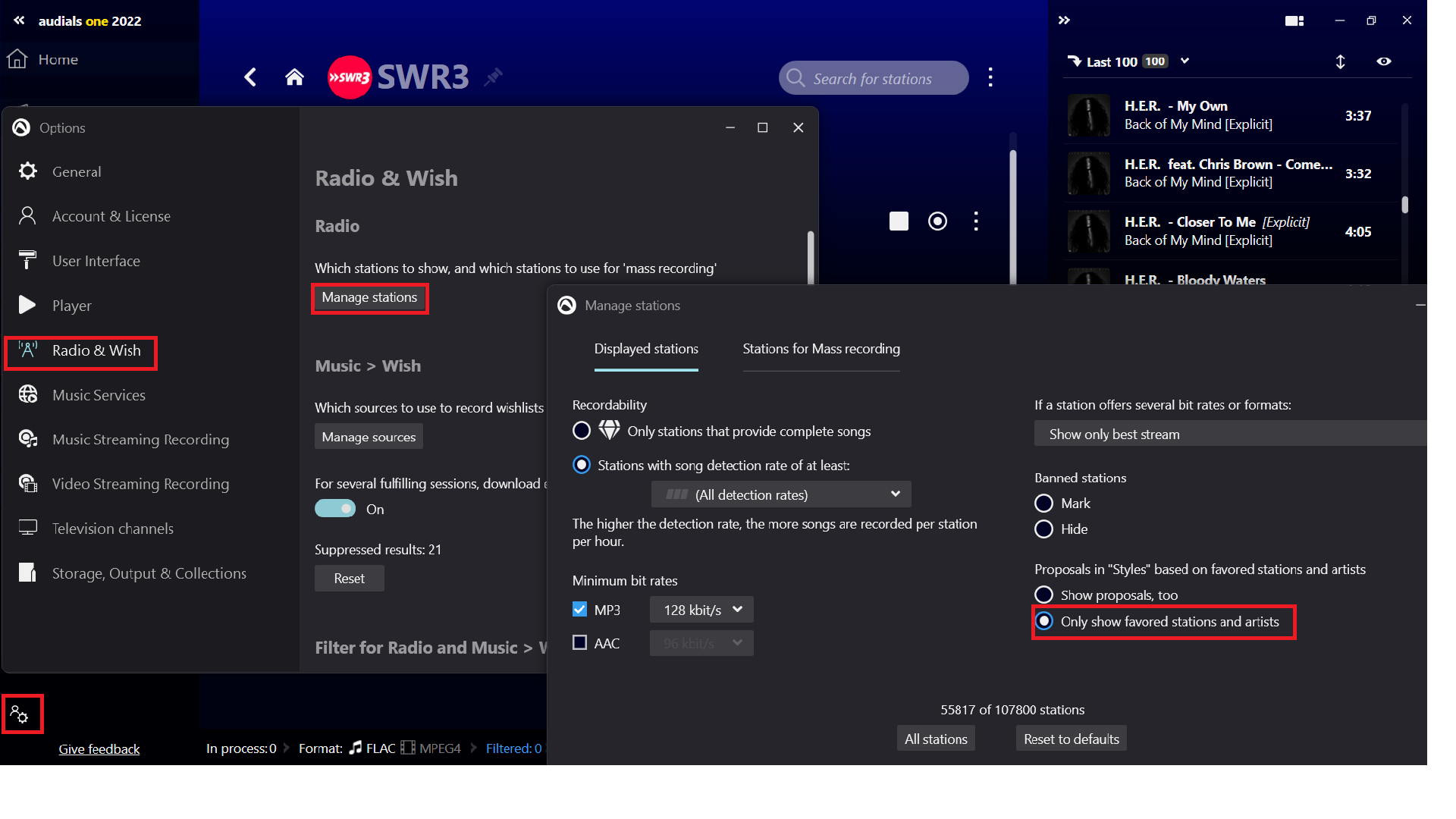Image resolution: width=1456 pixels, height=819 pixels.
Task: Click the Last 100 playlist title
Action: tap(1112, 62)
